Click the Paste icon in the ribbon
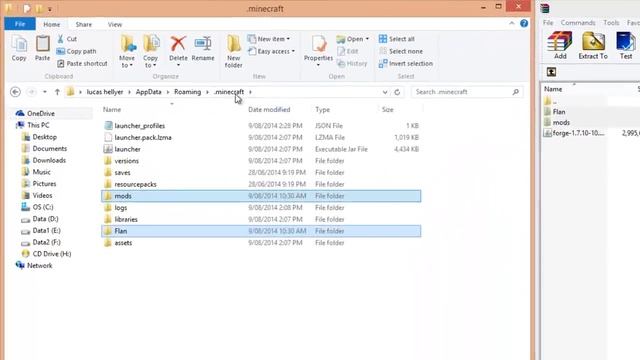Viewport: 640px width, 360px height. pyautogui.click(x=42, y=48)
